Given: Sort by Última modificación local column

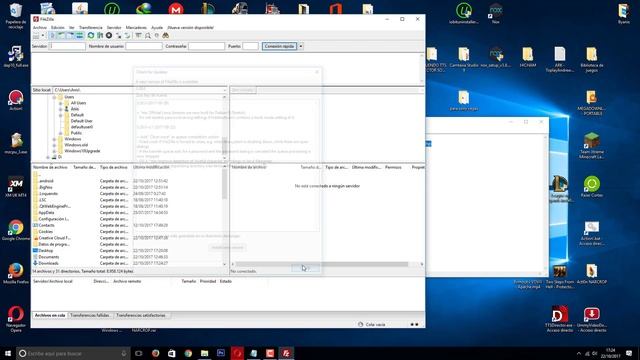Looking at the screenshot, I should (x=151, y=167).
